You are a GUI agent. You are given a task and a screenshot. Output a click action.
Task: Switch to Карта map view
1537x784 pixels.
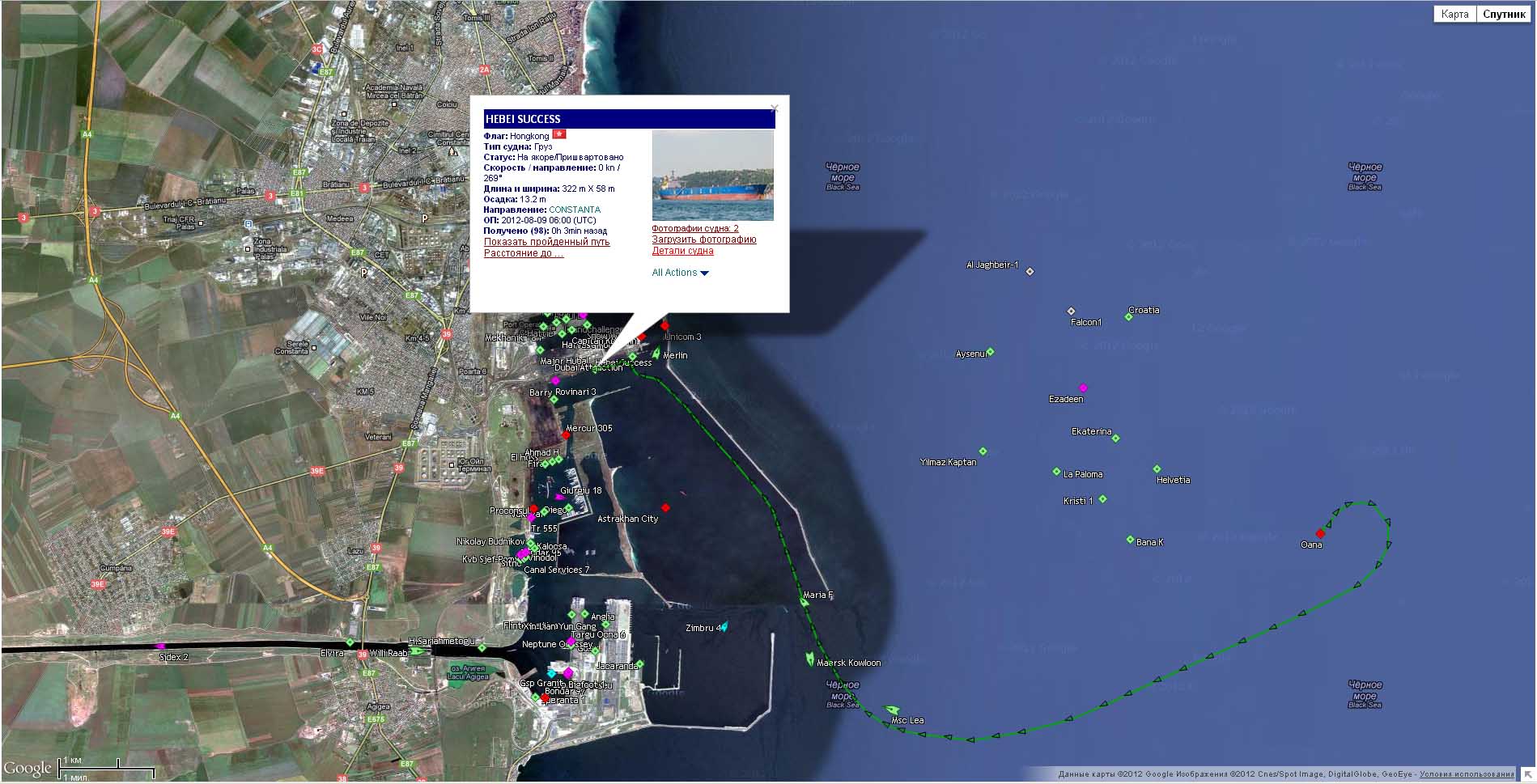(x=1454, y=14)
